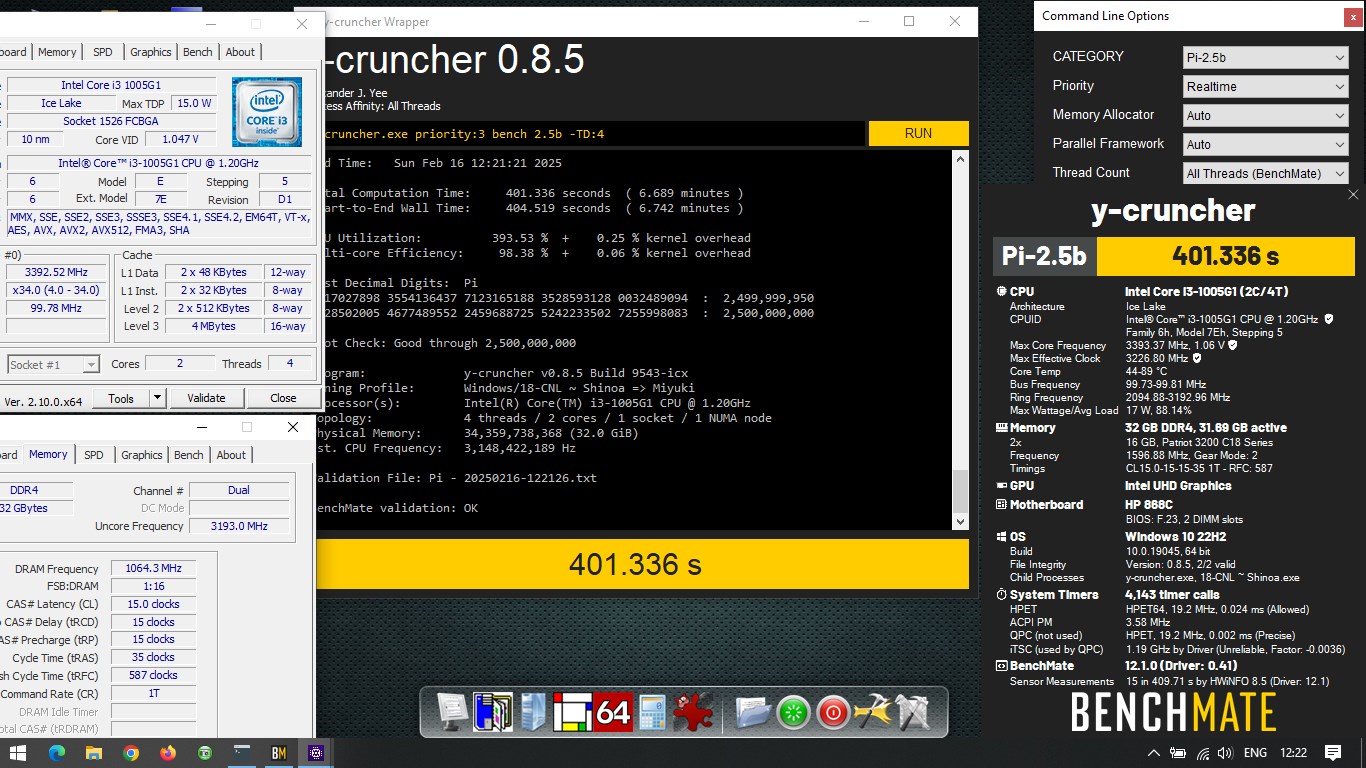Click the Close button in CPU-Z
1366x768 pixels.
[283, 398]
